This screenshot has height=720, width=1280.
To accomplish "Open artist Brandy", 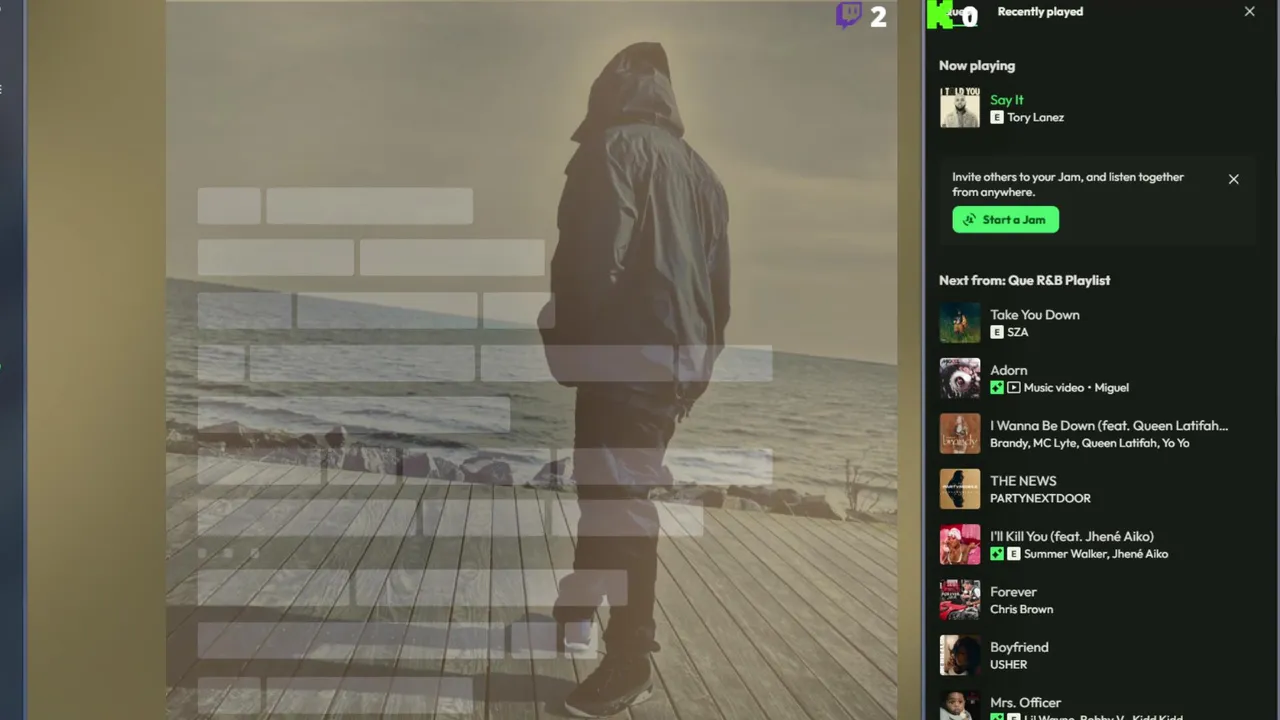I will 1009,443.
